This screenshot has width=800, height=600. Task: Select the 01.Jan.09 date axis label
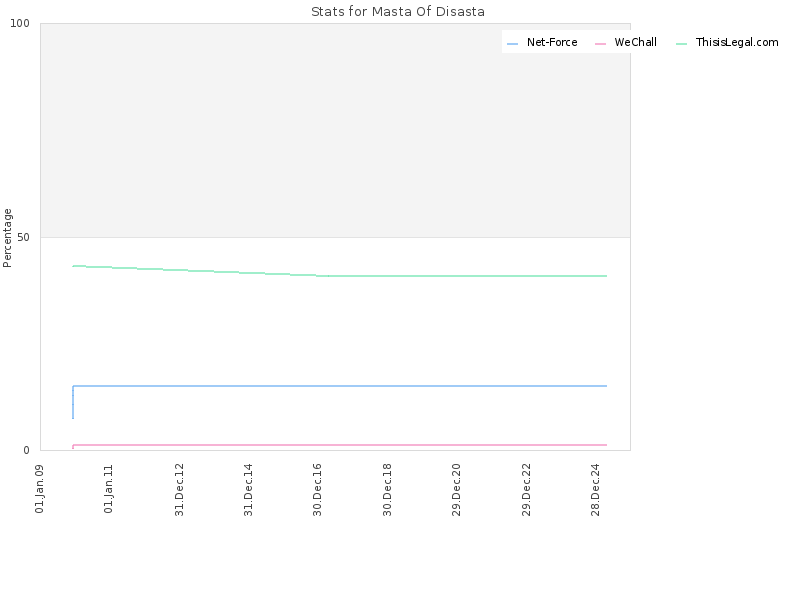point(39,489)
